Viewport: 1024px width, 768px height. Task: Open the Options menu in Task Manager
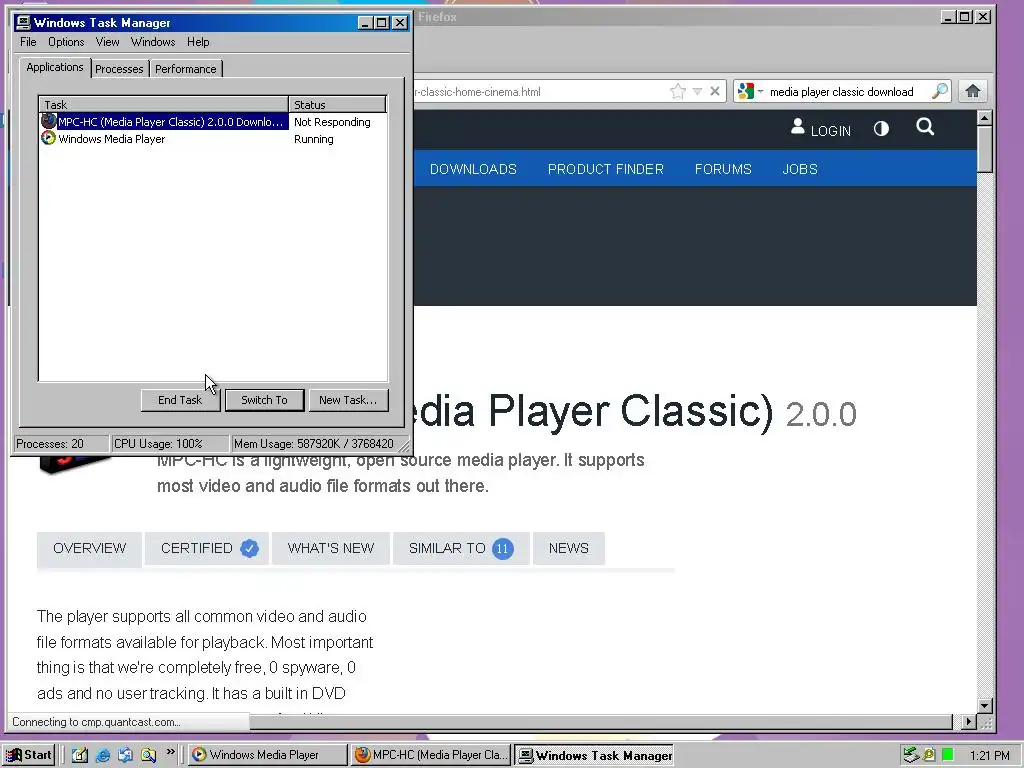(x=66, y=42)
